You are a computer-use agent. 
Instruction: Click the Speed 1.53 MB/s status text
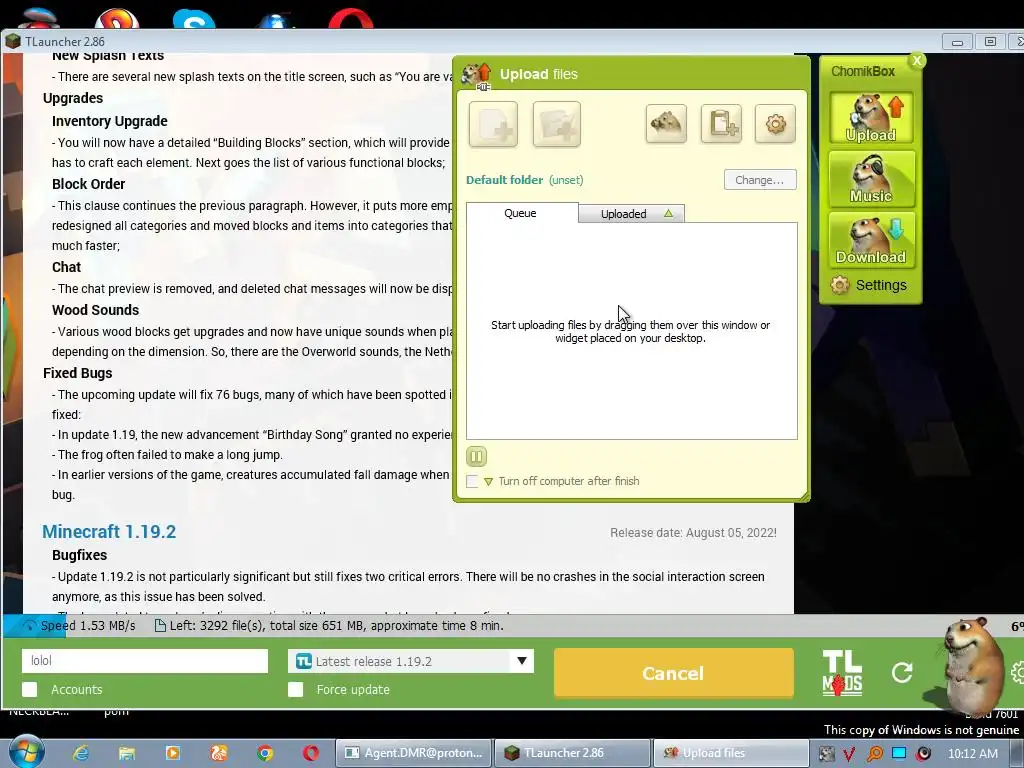pyautogui.click(x=88, y=626)
